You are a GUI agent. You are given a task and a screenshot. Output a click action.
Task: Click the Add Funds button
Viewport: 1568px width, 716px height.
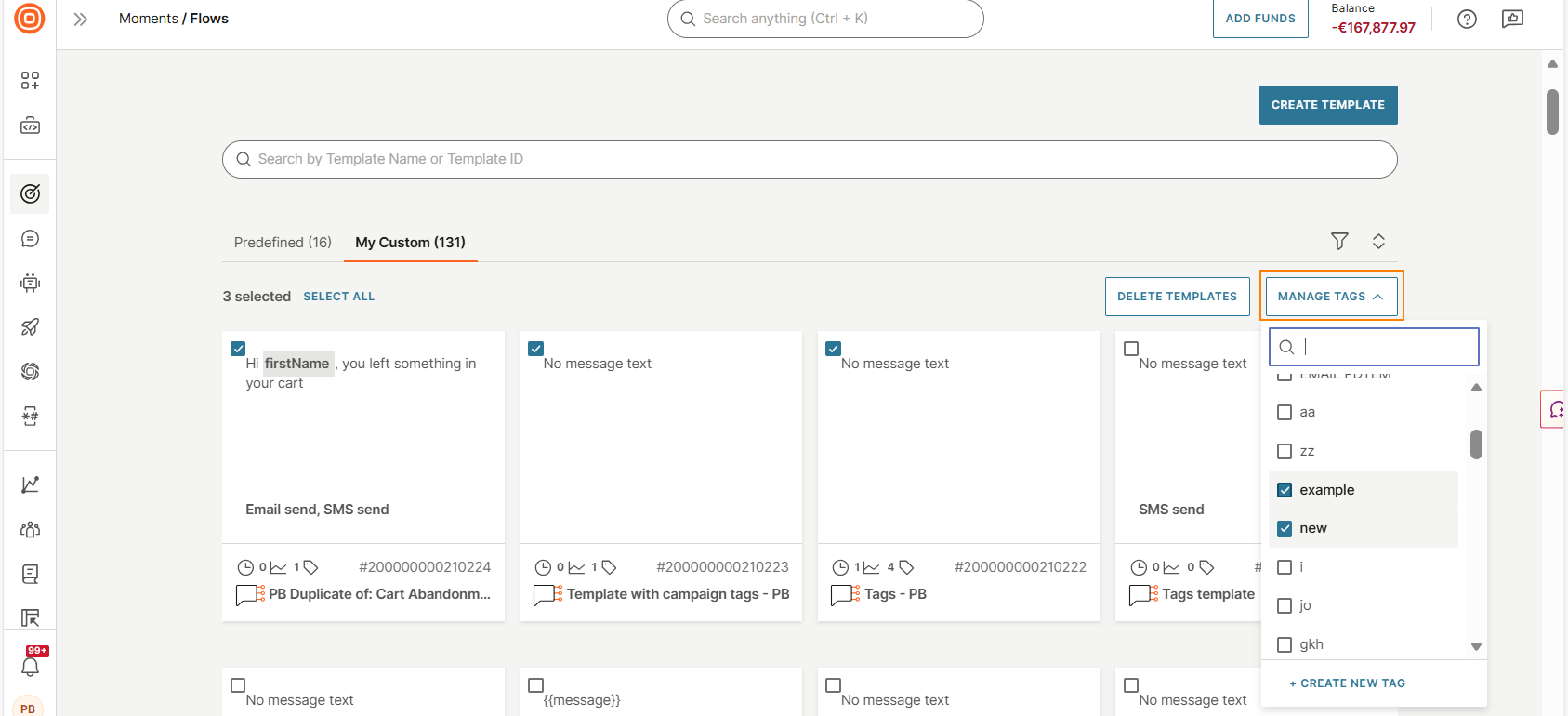(x=1260, y=19)
